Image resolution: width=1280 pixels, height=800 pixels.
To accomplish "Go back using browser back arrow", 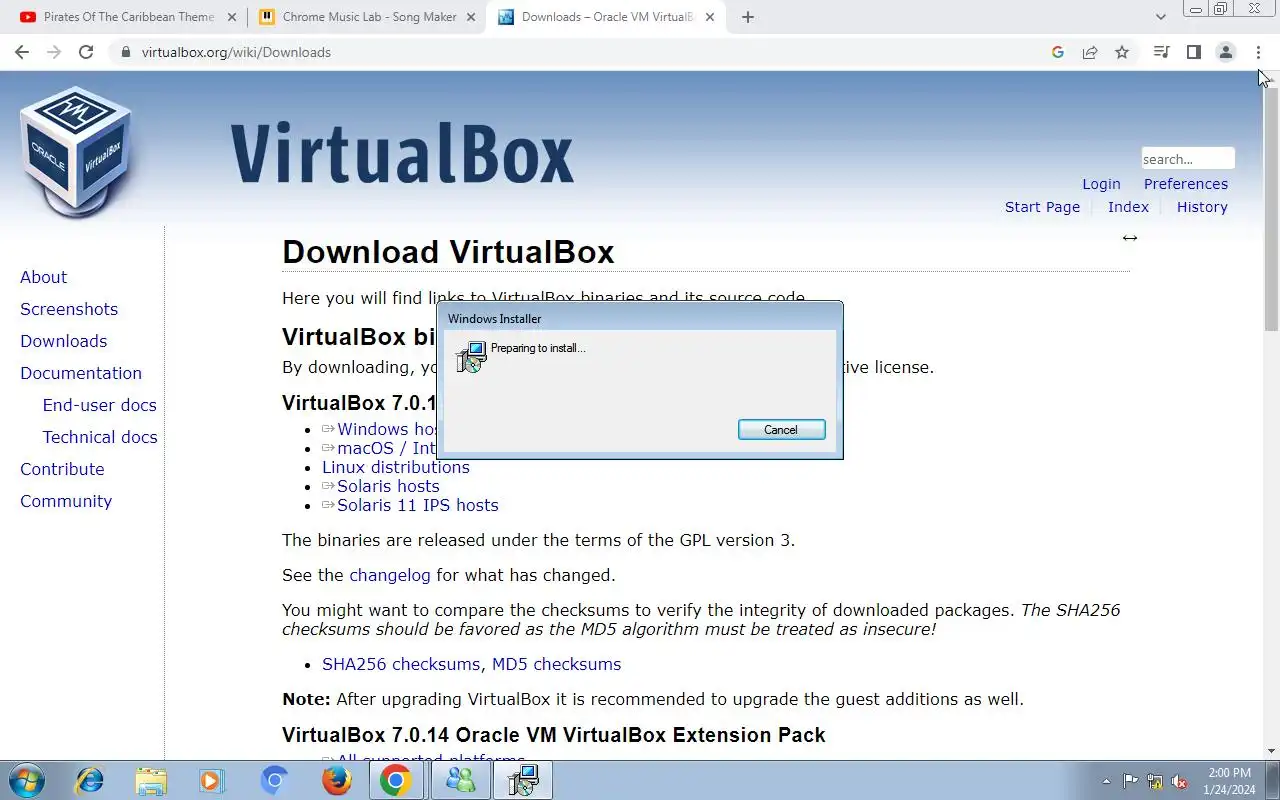I will [x=22, y=52].
